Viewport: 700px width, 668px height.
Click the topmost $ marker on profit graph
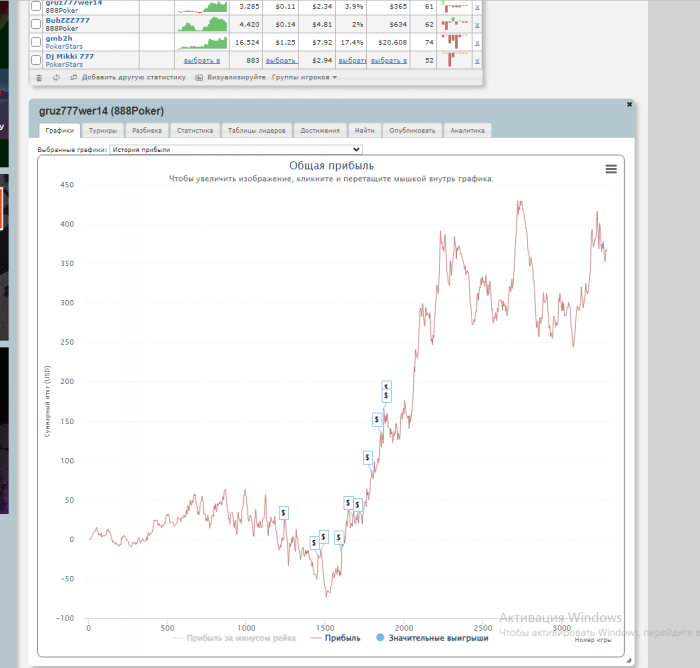(x=386, y=386)
